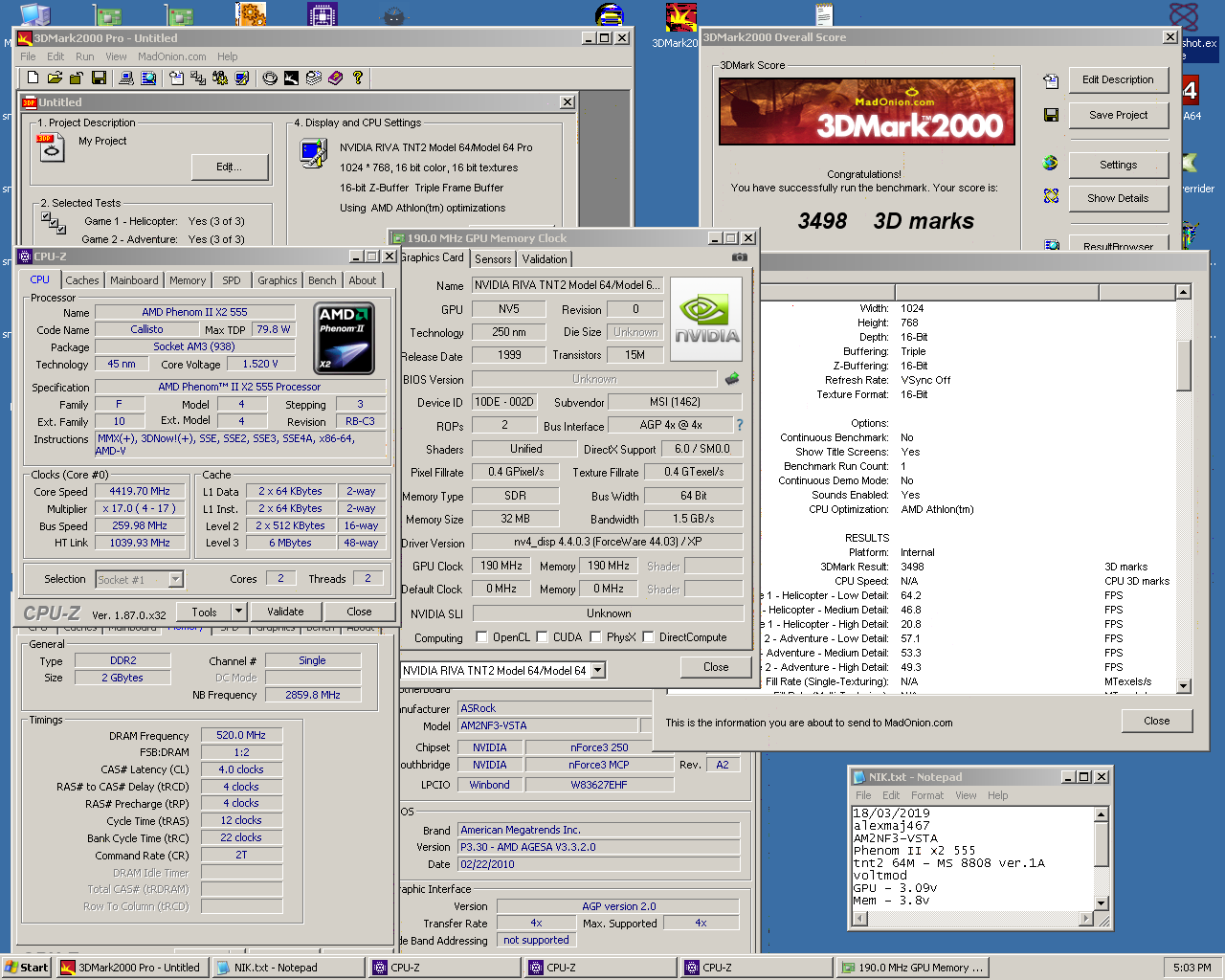Image resolution: width=1225 pixels, height=980 pixels.
Task: Toggle the CUDA checkbox in GPU-Z
Action: (x=543, y=636)
